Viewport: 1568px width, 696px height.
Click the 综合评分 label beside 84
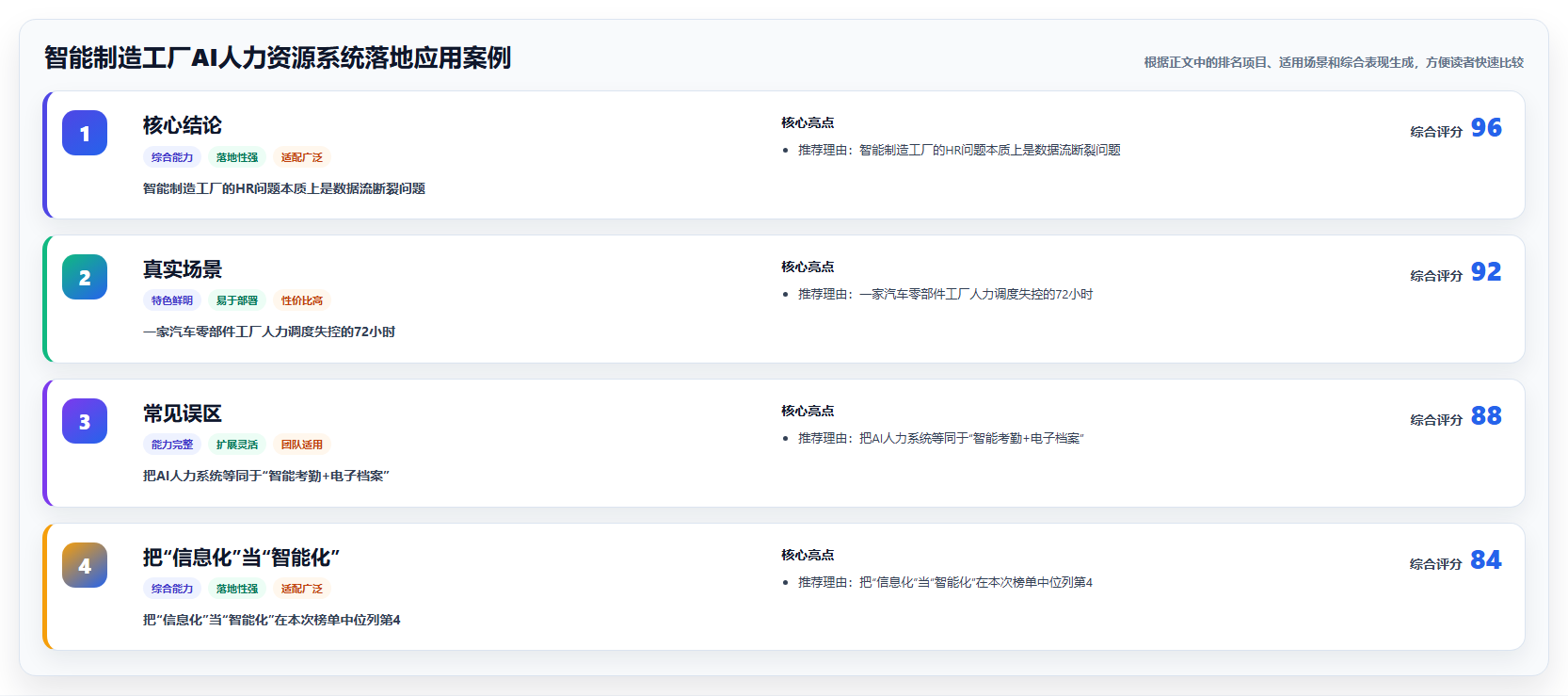[x=1436, y=564]
